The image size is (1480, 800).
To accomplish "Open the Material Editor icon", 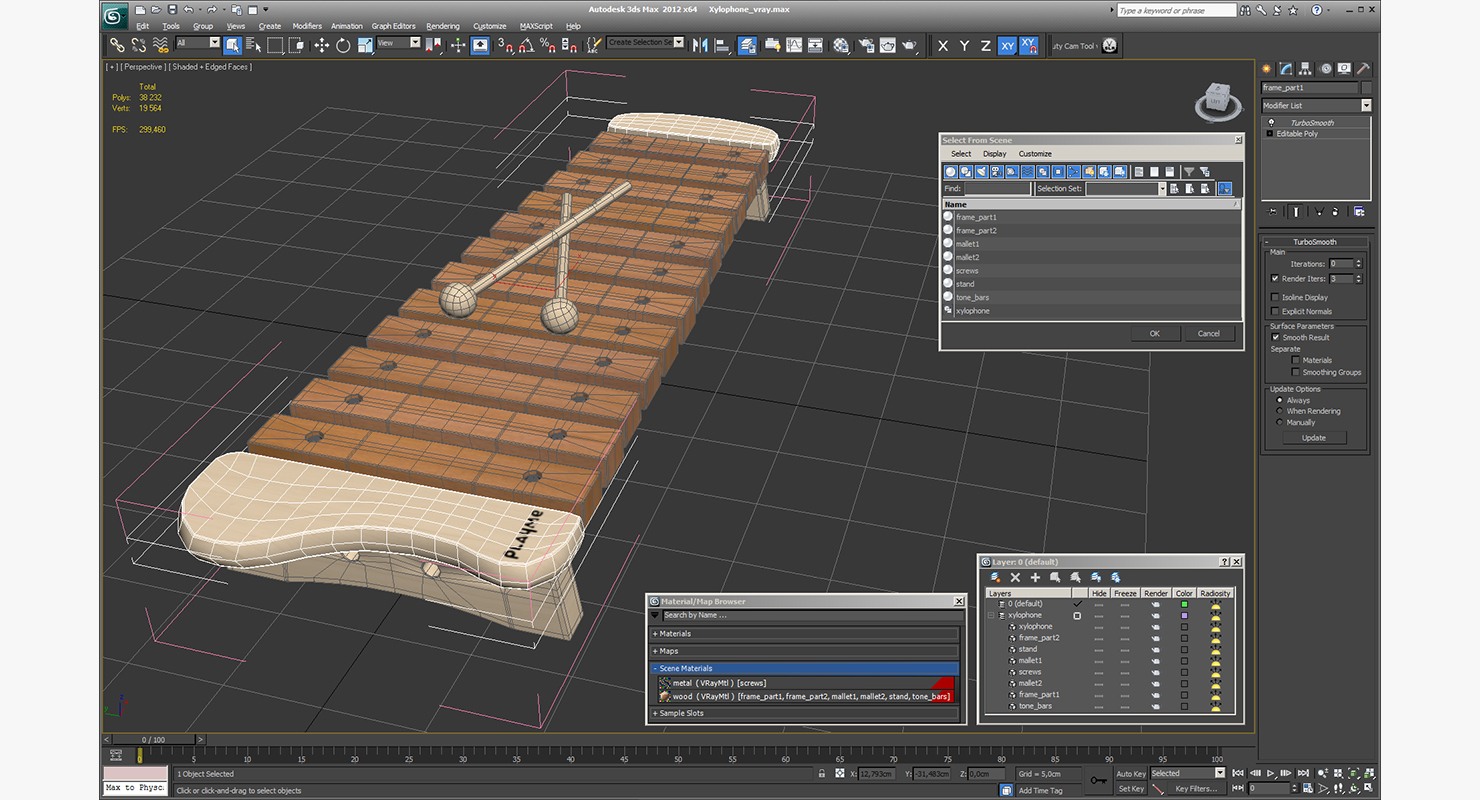I will 841,45.
